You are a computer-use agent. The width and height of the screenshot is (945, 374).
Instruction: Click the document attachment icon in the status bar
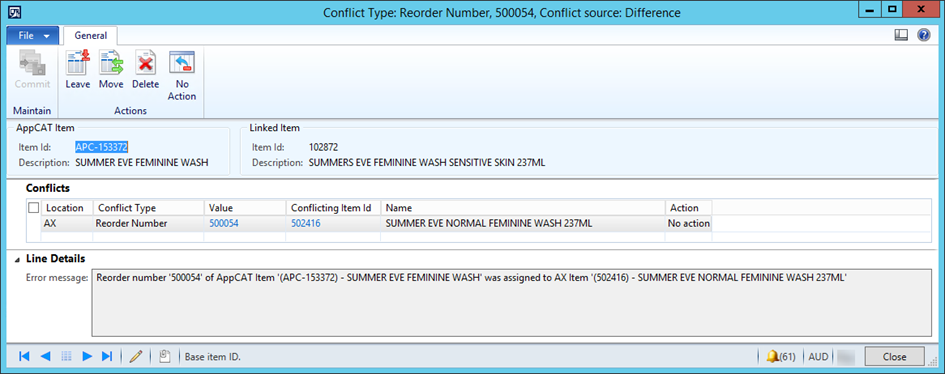[x=165, y=357]
